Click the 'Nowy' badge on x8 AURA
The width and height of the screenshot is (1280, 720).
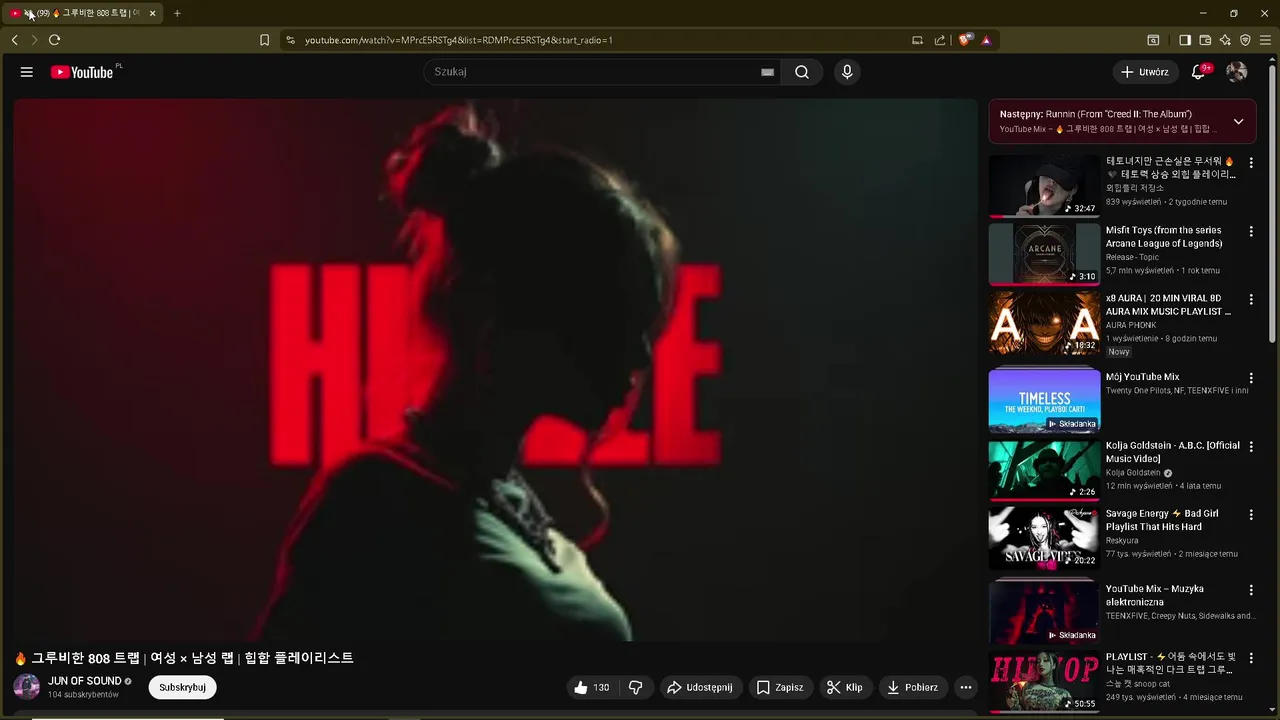click(x=1118, y=352)
